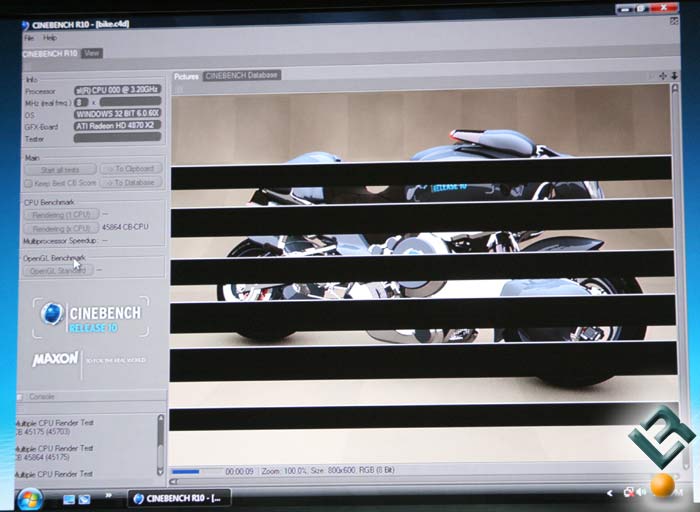The height and width of the screenshot is (512, 700).
Task: Click the Windows Start orb
Action: click(x=29, y=497)
